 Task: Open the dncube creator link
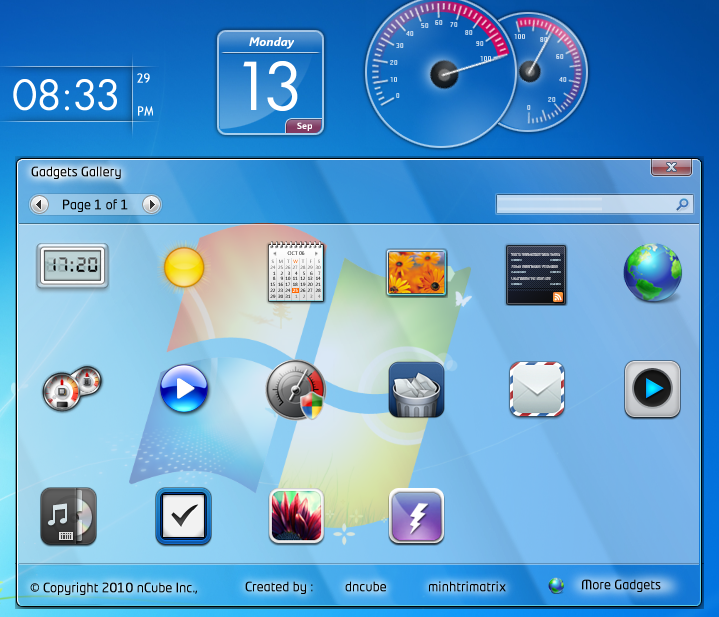click(x=365, y=587)
